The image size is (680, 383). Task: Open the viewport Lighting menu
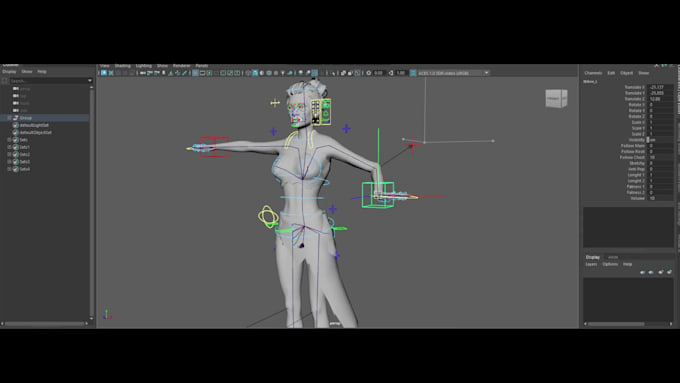click(x=144, y=66)
